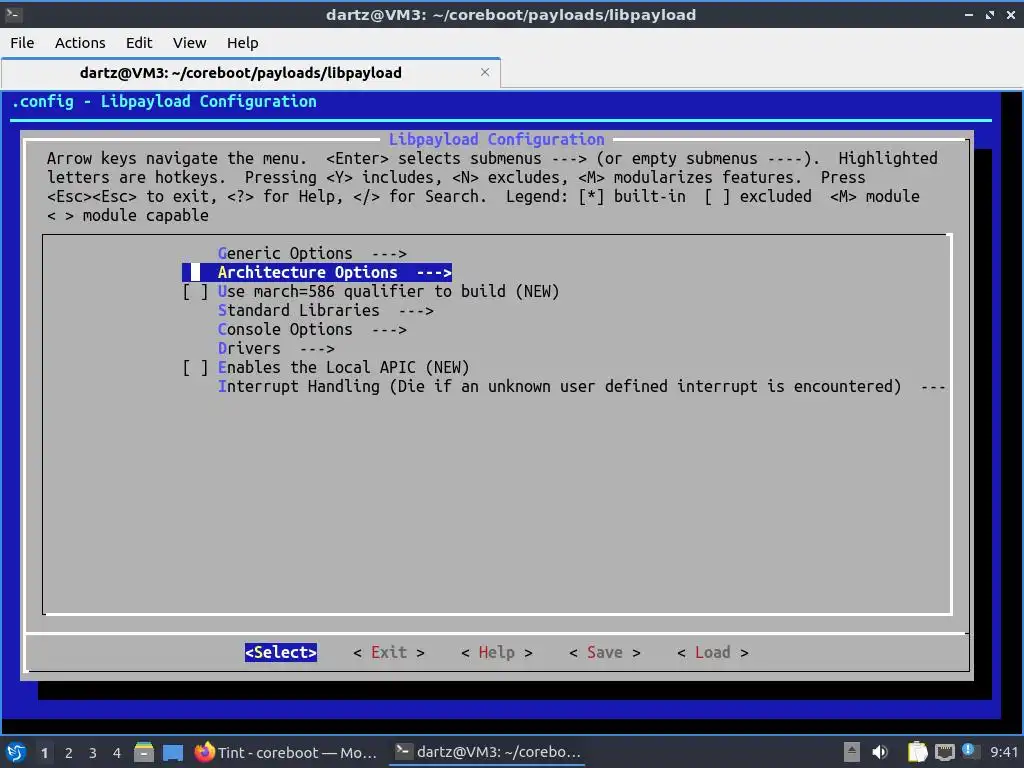Click the < Help > button at bottom
The height and width of the screenshot is (768, 1024).
point(496,652)
